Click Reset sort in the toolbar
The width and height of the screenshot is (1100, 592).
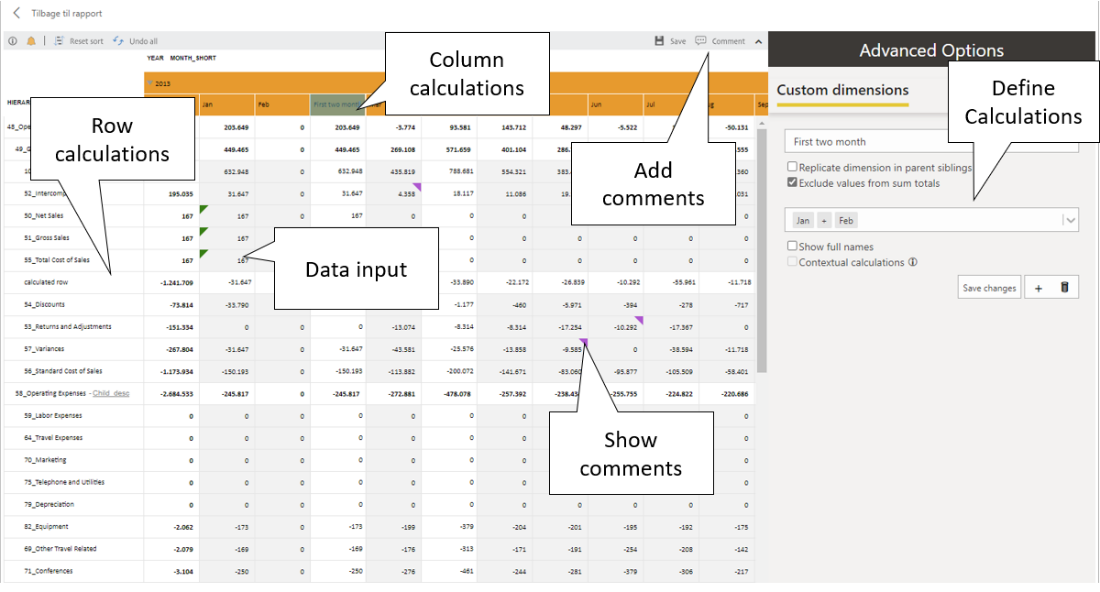79,41
